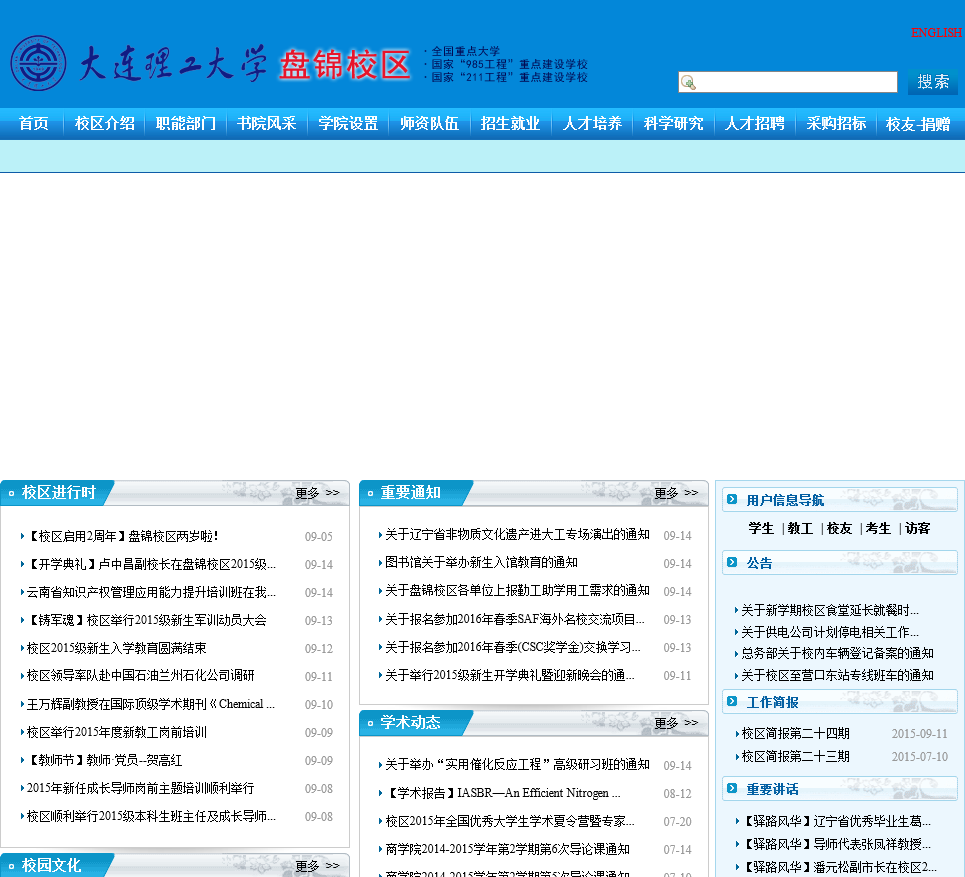Open news 【开学典礼】卢中昌副校长在盘锦校区2015级
Image resolution: width=965 pixels, height=877 pixels.
151,564
